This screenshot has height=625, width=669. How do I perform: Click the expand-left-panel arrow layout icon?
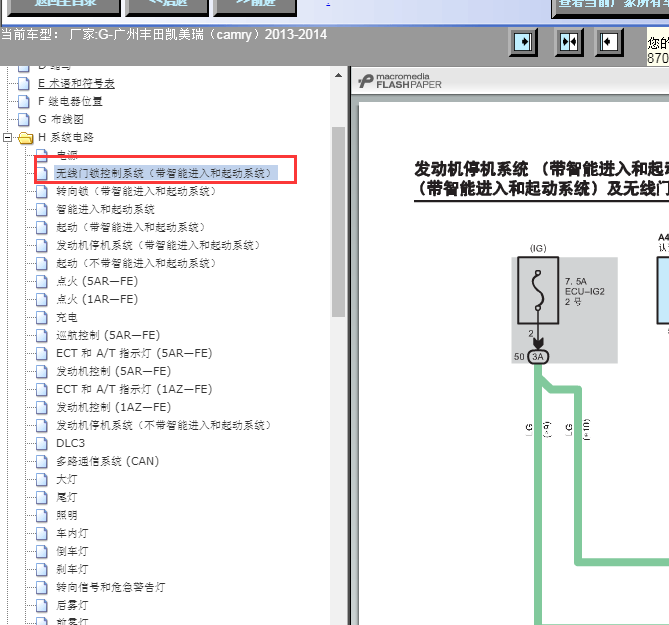[523, 42]
